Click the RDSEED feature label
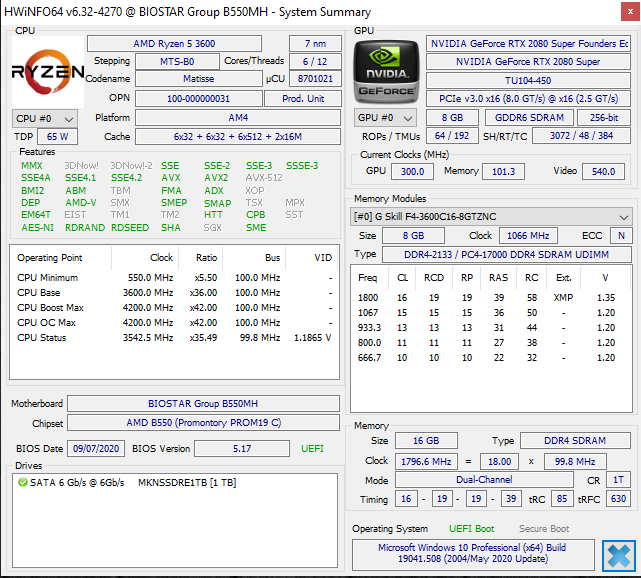 coord(130,228)
